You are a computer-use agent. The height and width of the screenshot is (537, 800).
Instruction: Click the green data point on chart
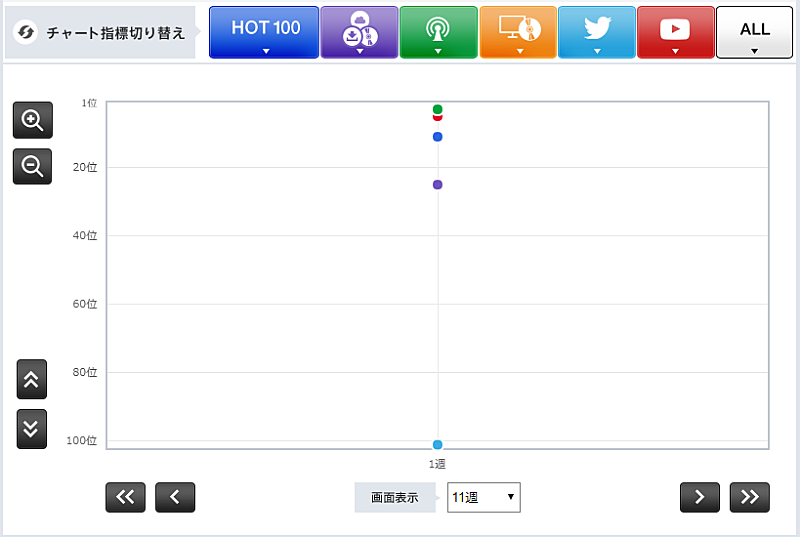click(437, 109)
